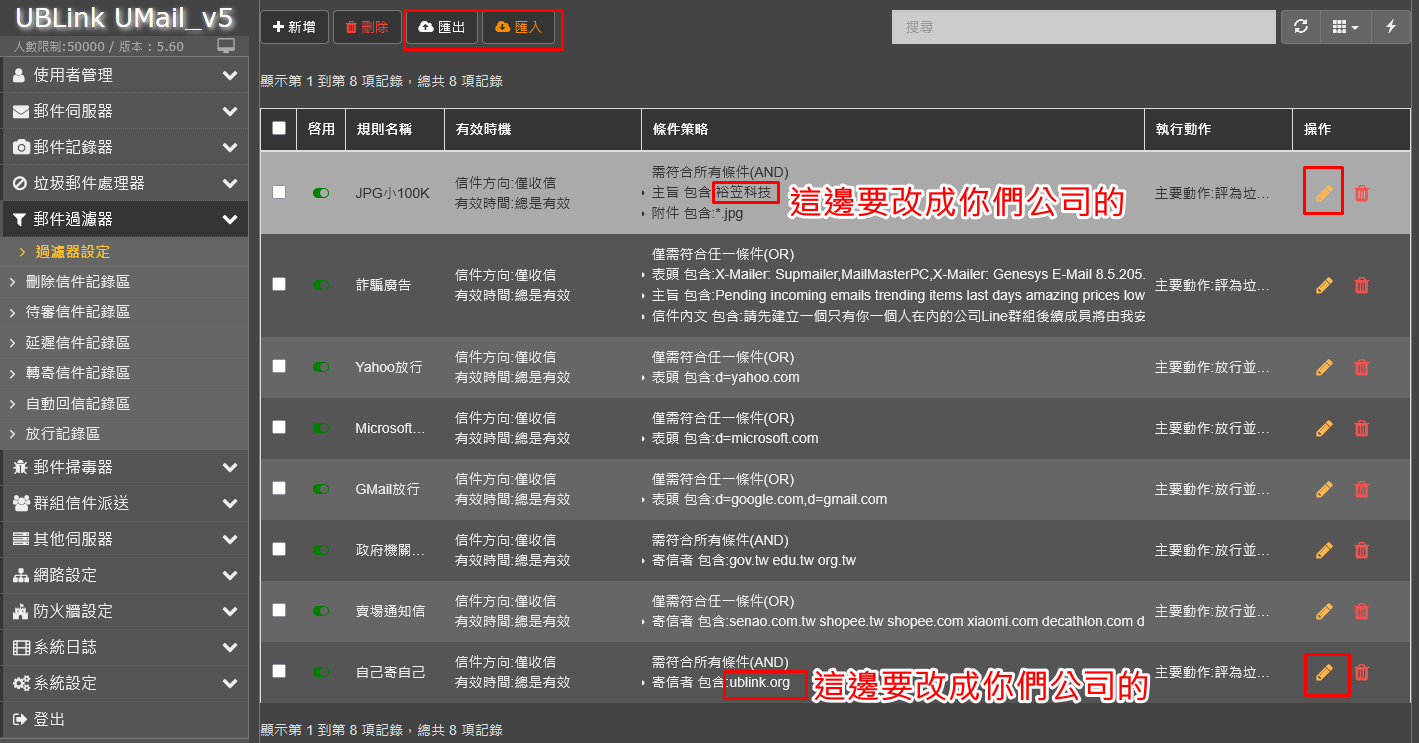Image resolution: width=1419 pixels, height=743 pixels.
Task: Expand the 垃圾郵件處理器 sidebar section
Action: tap(124, 183)
